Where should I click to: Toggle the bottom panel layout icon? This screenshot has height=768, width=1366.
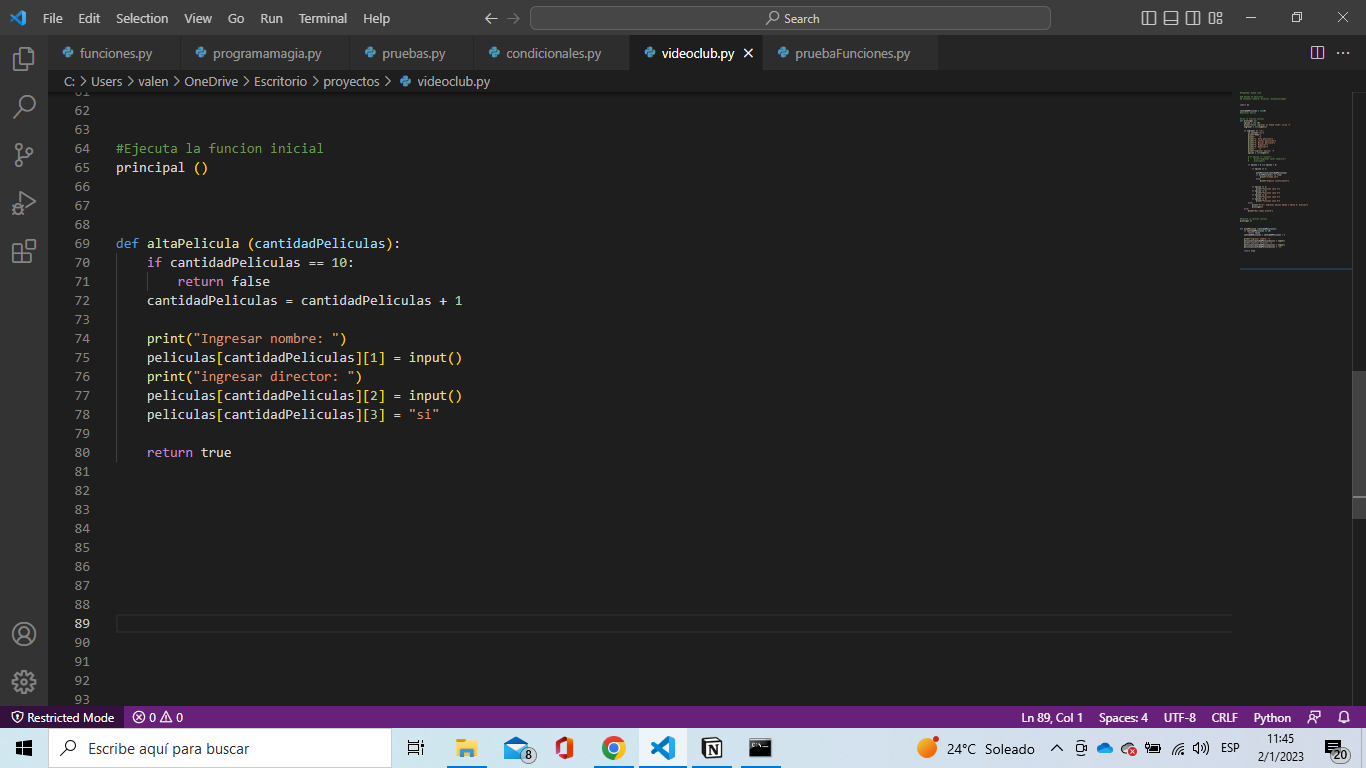coord(1171,18)
